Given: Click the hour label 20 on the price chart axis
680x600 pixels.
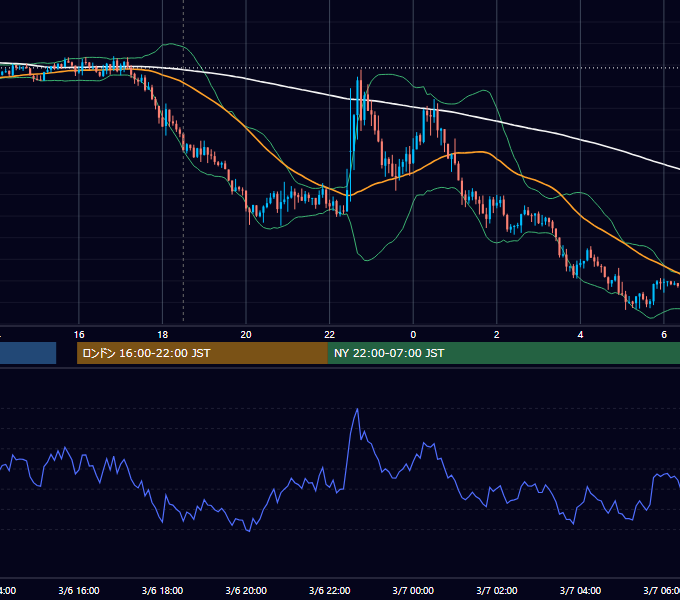Looking at the screenshot, I should (246, 334).
